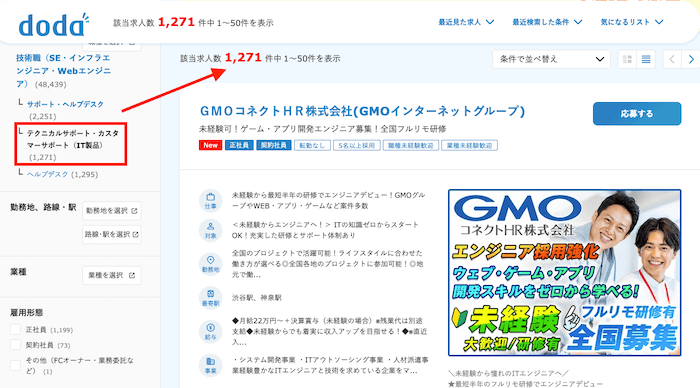Select サポート・ヘルプデスク category link
This screenshot has width=700, height=388.
click(x=65, y=104)
